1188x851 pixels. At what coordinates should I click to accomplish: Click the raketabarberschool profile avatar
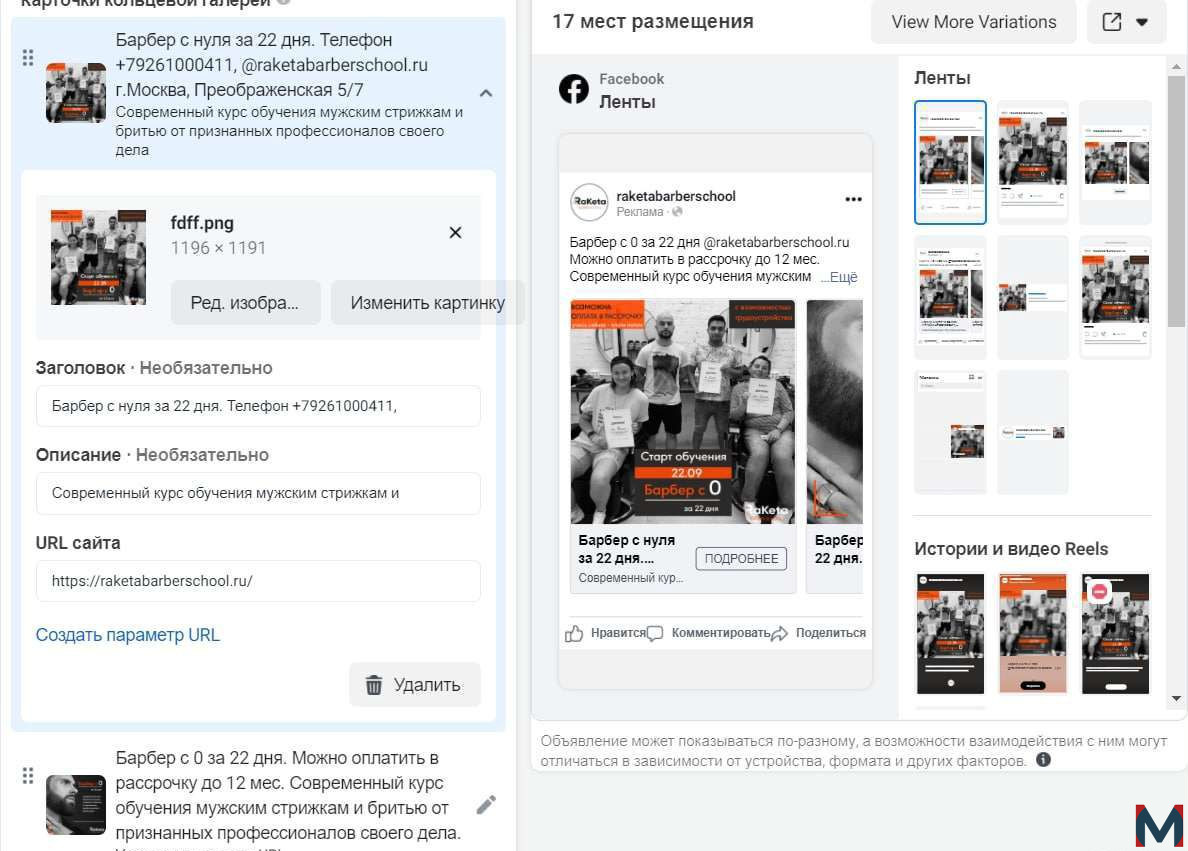(x=589, y=202)
